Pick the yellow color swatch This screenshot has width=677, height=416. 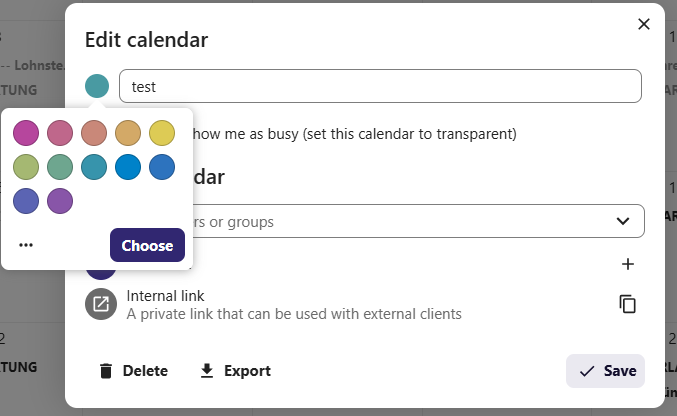[x=162, y=133]
